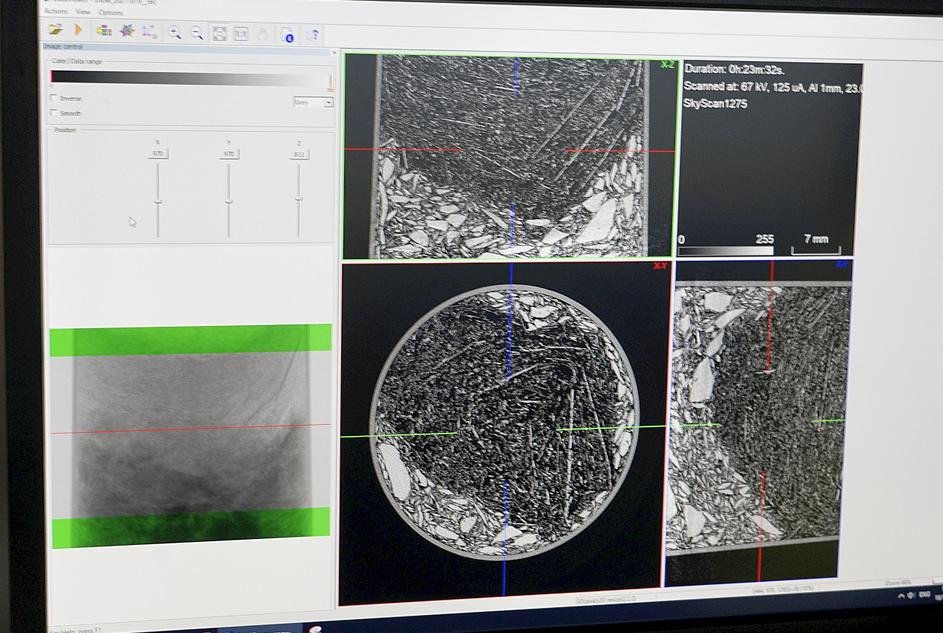Open the Actions menu
Image resolution: width=943 pixels, height=633 pixels.
(x=56, y=12)
